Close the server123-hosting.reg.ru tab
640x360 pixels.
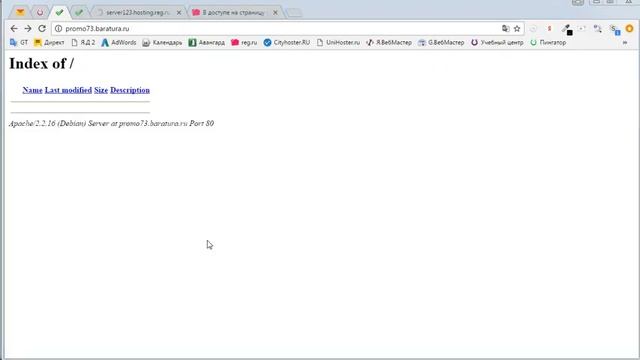pyautogui.click(x=179, y=13)
